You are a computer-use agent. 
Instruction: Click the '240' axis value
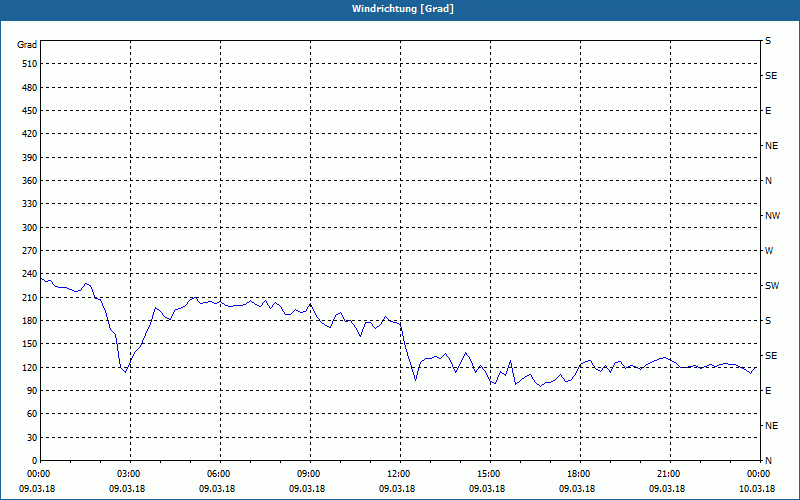(30, 274)
